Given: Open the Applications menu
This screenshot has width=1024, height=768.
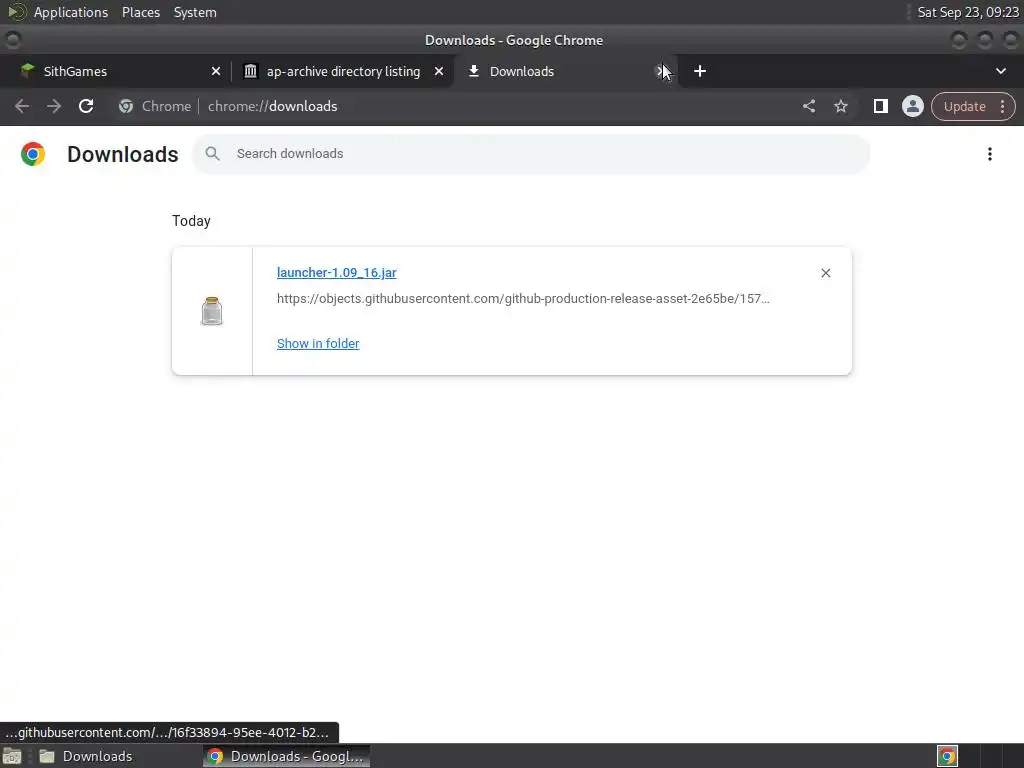Looking at the screenshot, I should pos(71,12).
